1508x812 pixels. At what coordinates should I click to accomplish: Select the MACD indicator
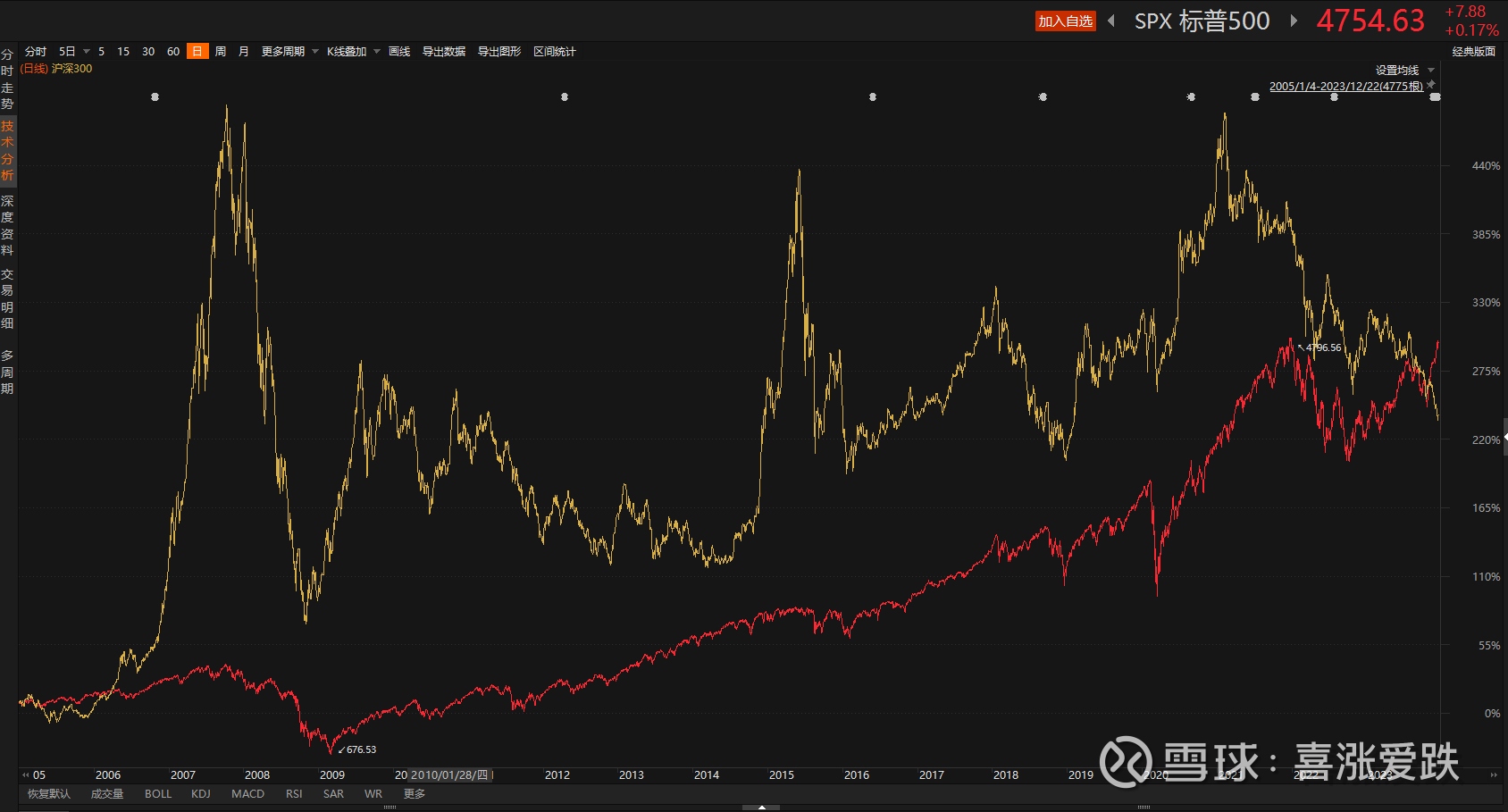point(247,793)
